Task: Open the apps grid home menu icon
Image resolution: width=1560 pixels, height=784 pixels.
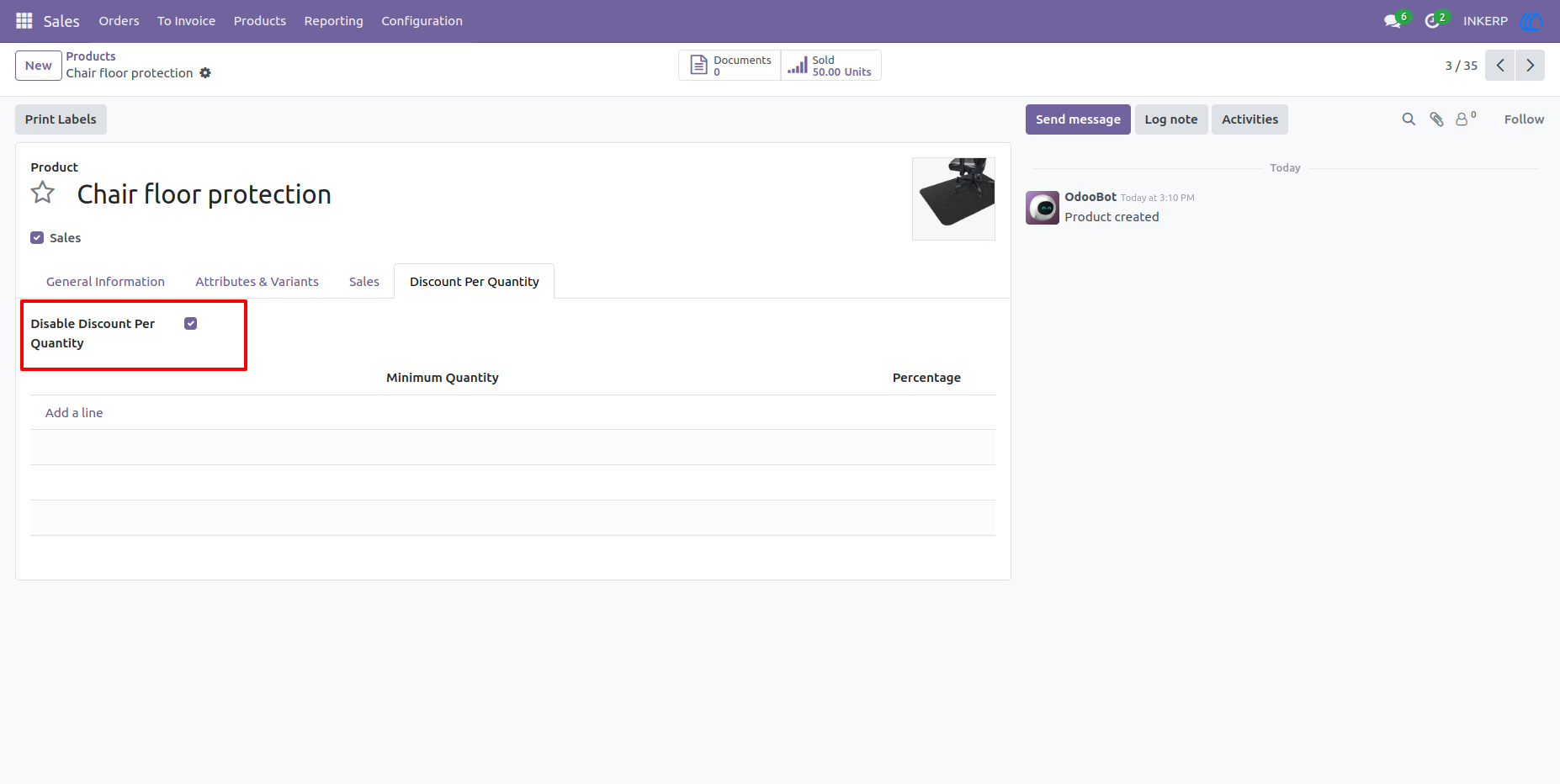Action: 24,21
